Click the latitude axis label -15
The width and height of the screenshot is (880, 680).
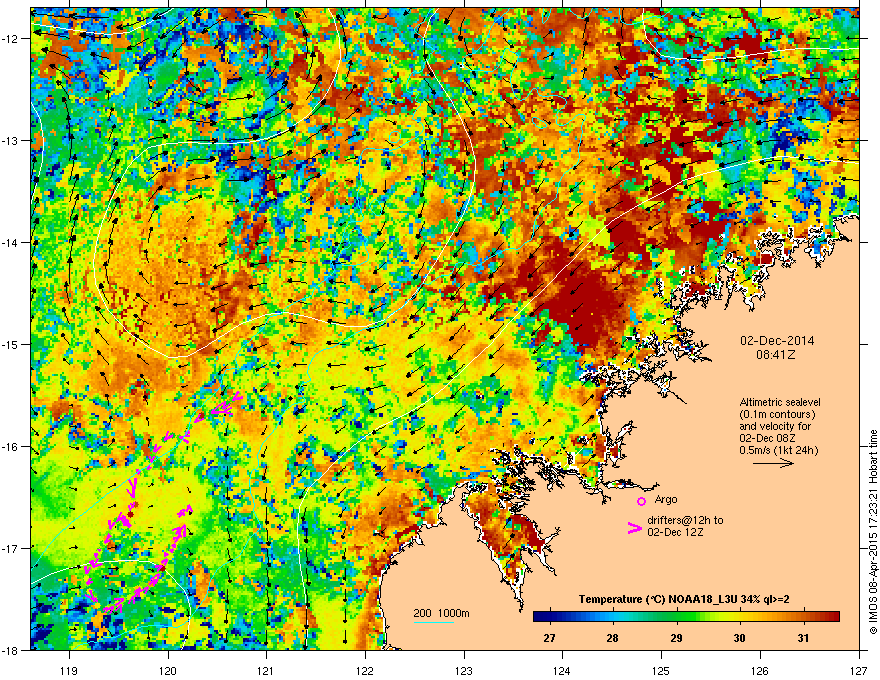[x=11, y=344]
